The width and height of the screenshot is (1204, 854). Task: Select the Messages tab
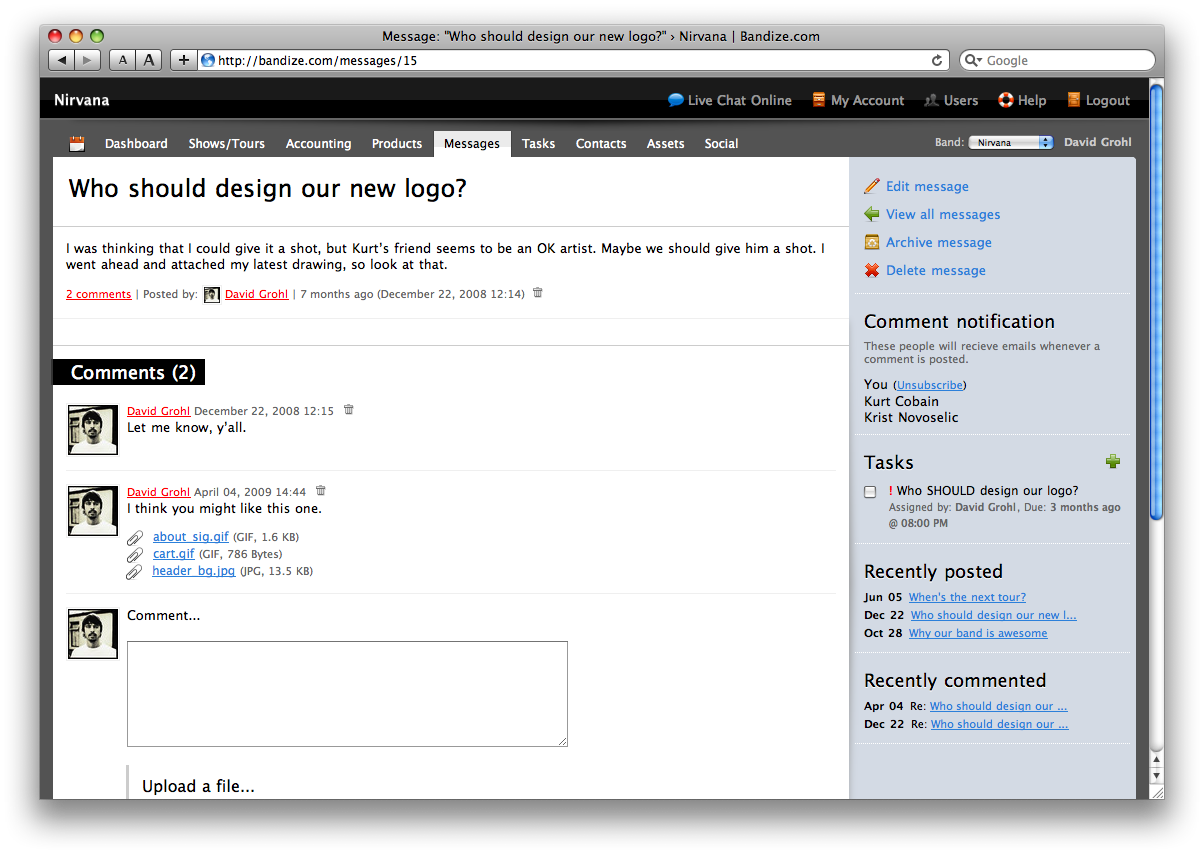point(472,144)
